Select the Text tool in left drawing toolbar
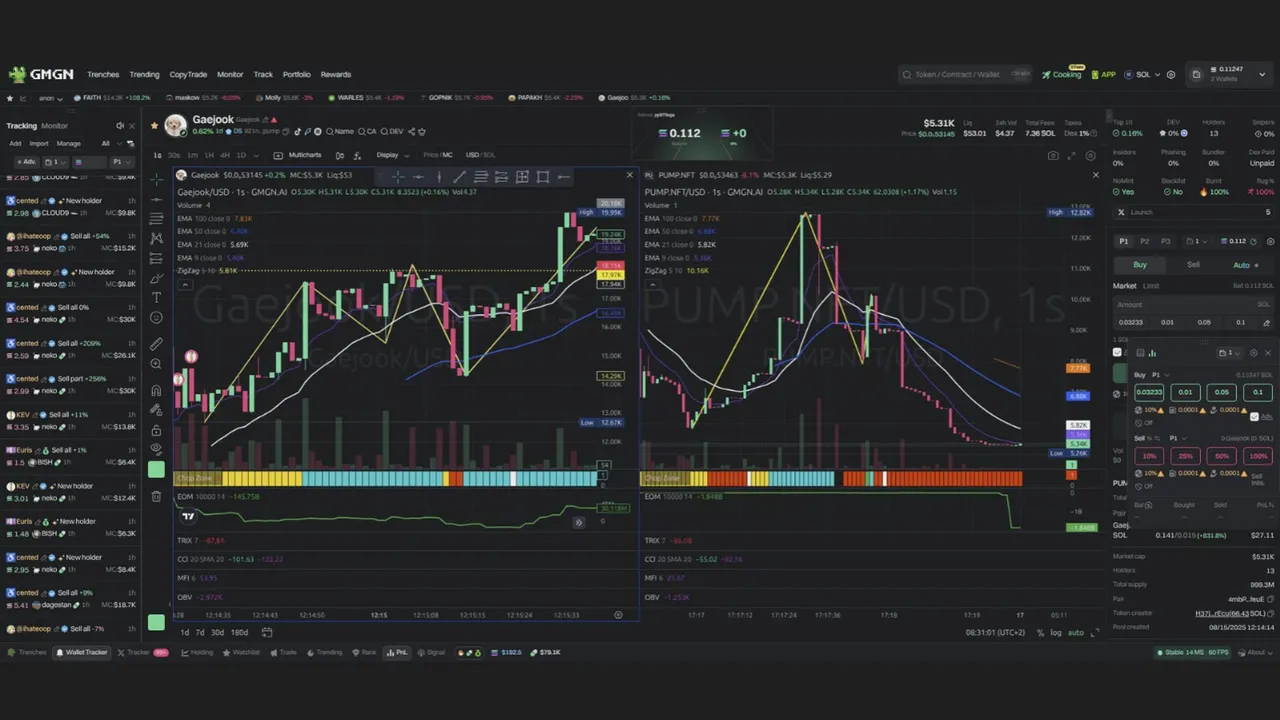The width and height of the screenshot is (1280, 720). [156, 297]
